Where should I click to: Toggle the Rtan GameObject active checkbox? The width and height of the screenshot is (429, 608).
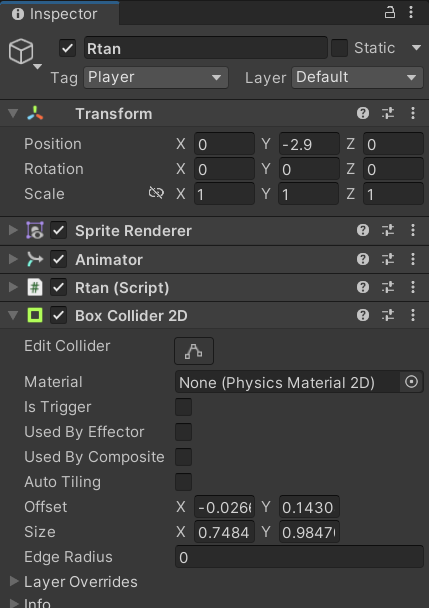click(x=67, y=48)
